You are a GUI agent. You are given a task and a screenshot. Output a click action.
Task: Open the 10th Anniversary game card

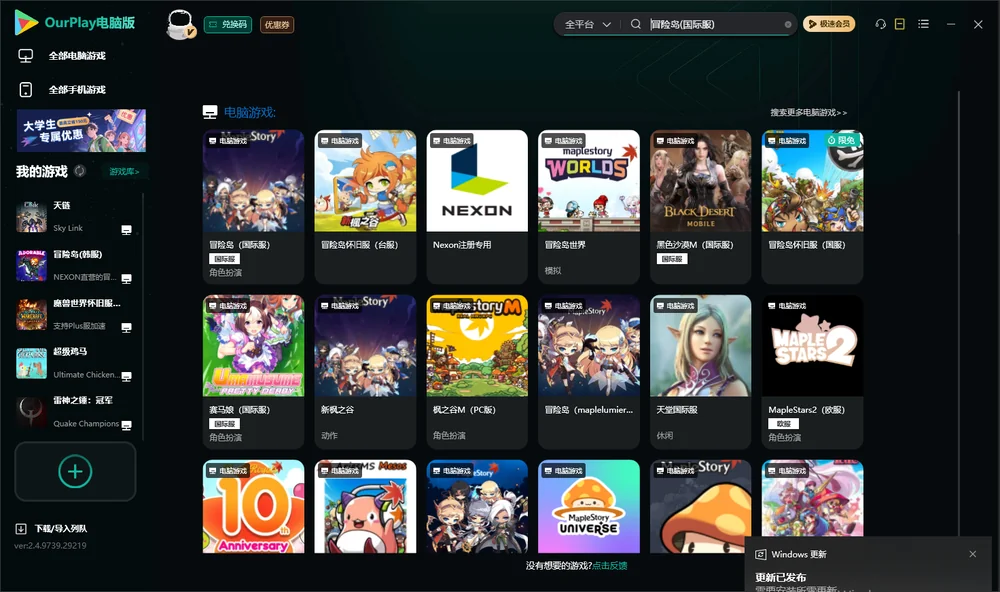253,507
